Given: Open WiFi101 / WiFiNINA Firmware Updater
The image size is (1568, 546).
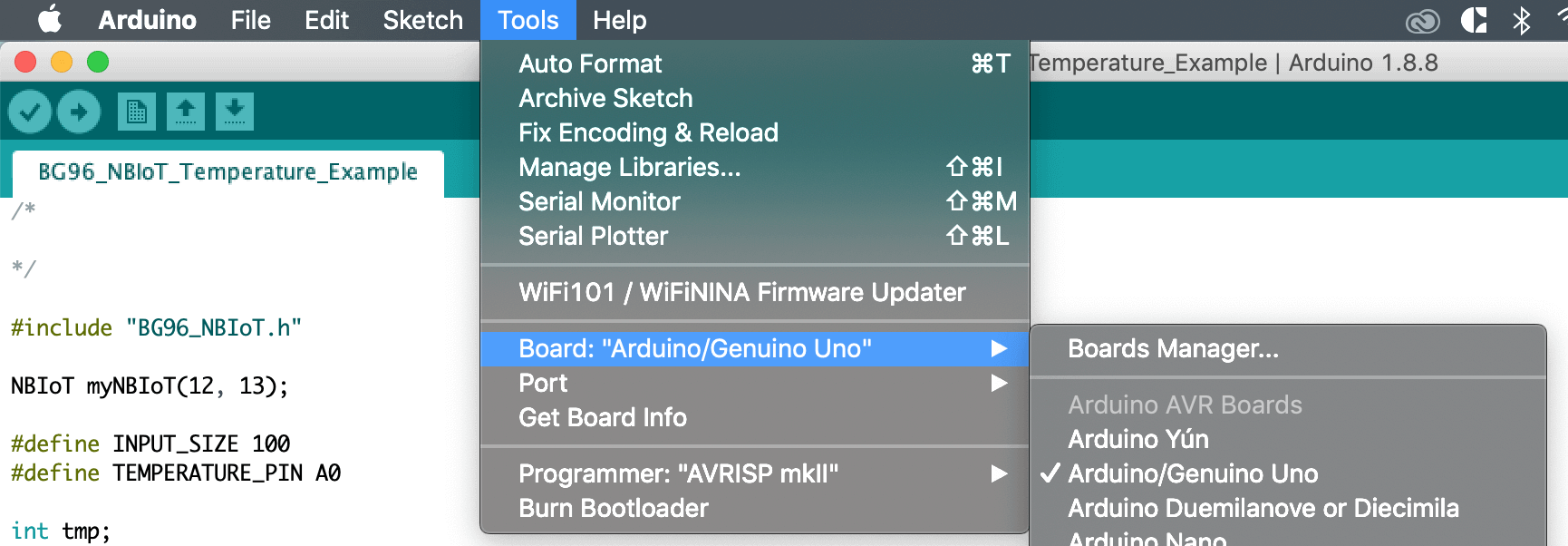Looking at the screenshot, I should pos(755,292).
